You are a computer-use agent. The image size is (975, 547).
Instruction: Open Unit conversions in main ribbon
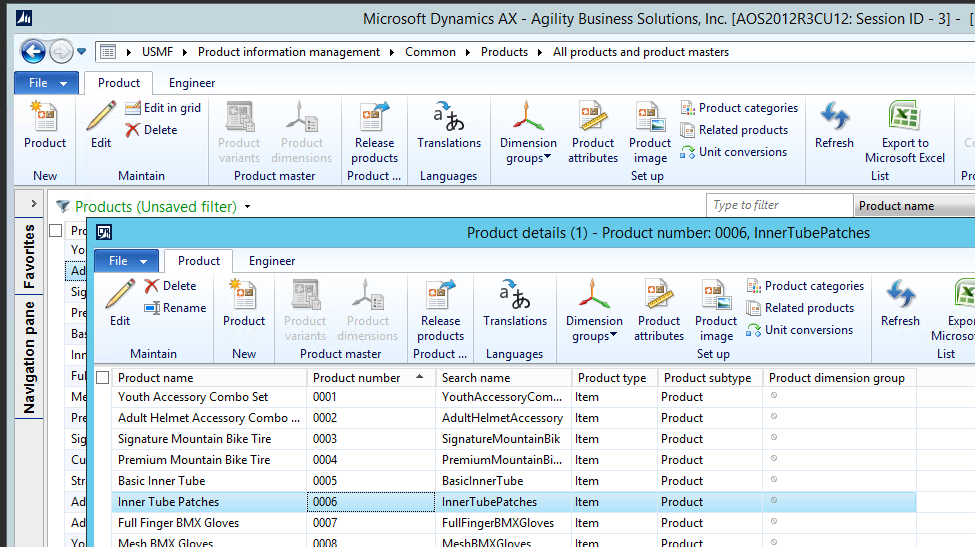(734, 152)
